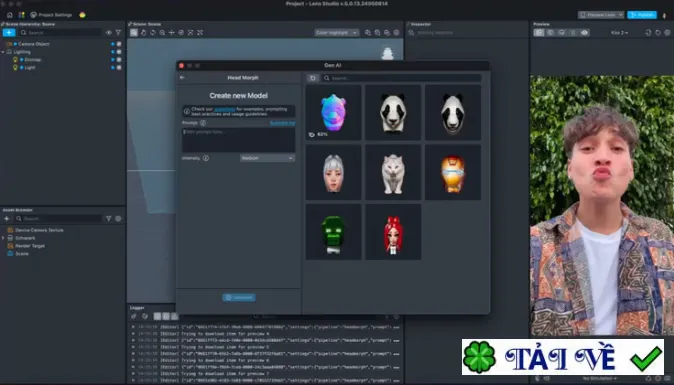
Task: Select the first Preview mode button
Action: point(539,33)
